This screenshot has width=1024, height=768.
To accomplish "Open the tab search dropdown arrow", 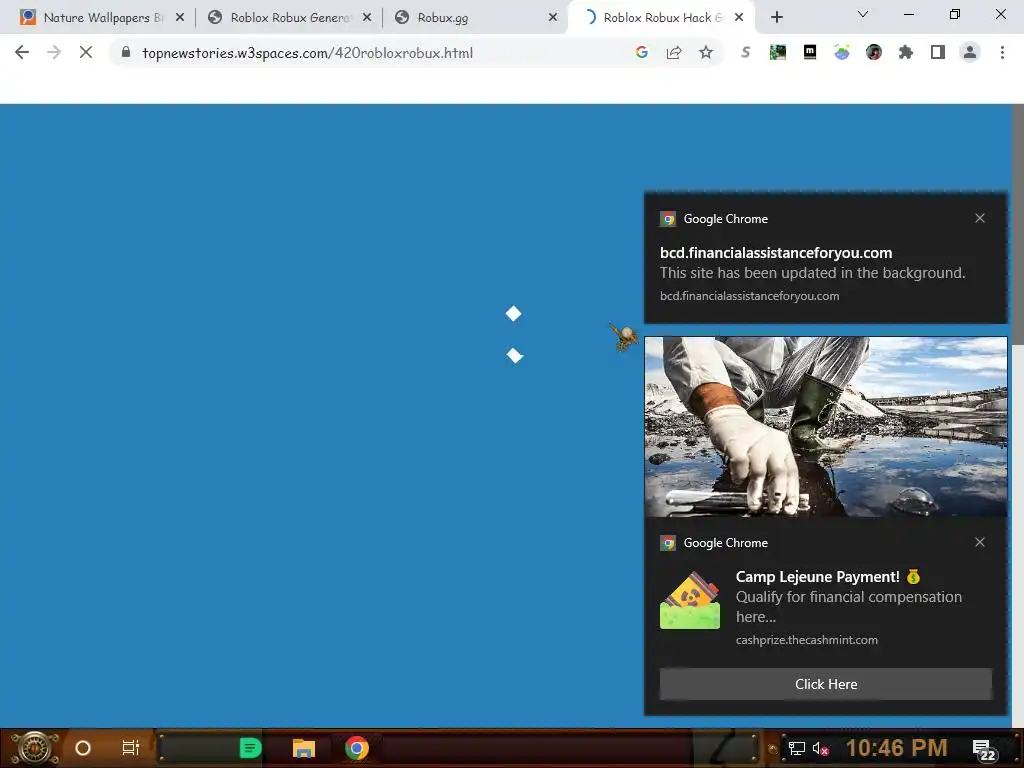I will pyautogui.click(x=863, y=14).
